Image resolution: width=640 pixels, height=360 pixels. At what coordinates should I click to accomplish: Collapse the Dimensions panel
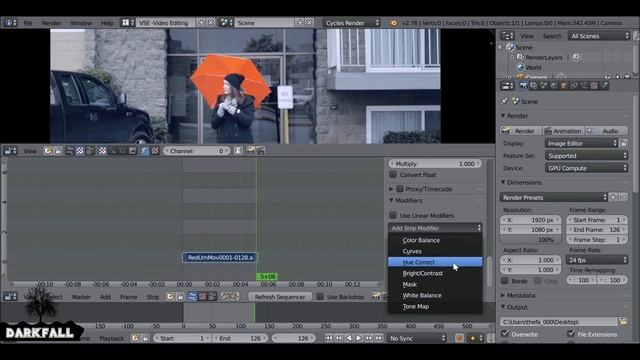[503, 182]
